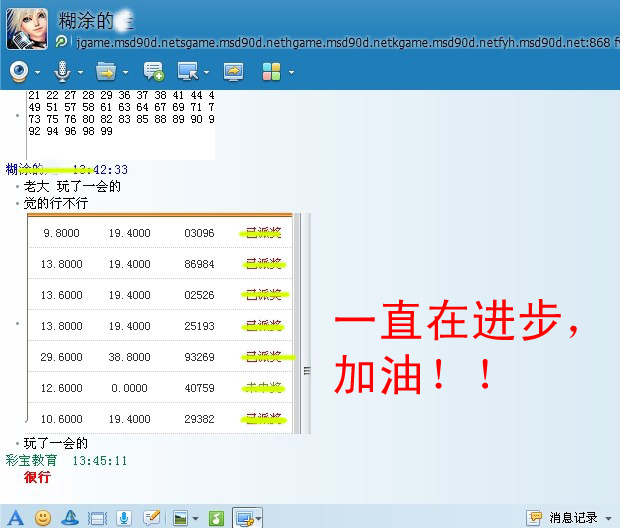Expand the voice call dropdown arrow
Viewport: 620px width, 528px height.
(x=80, y=72)
